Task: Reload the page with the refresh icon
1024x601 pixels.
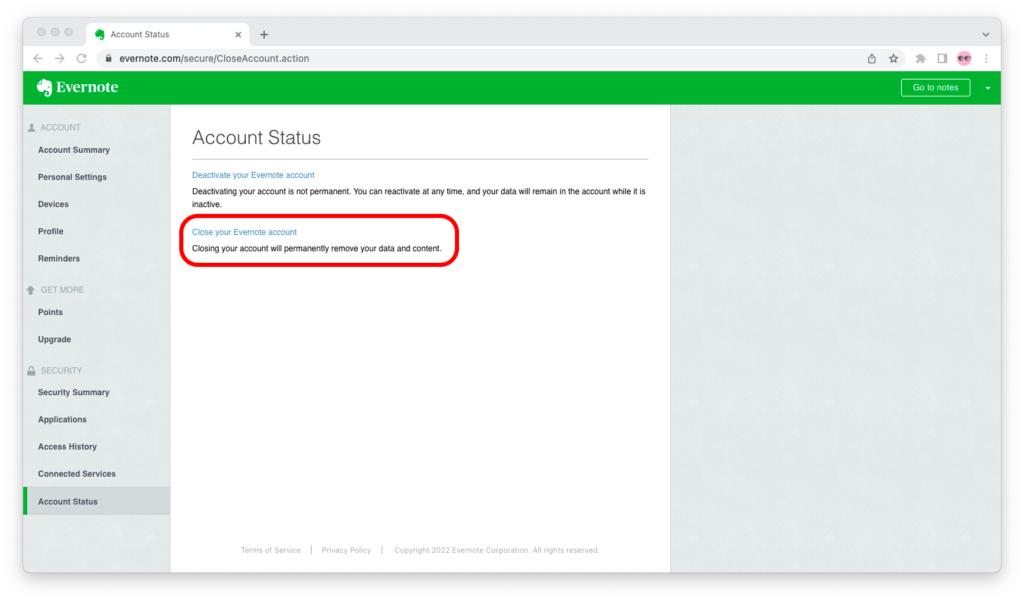Action: tap(82, 59)
